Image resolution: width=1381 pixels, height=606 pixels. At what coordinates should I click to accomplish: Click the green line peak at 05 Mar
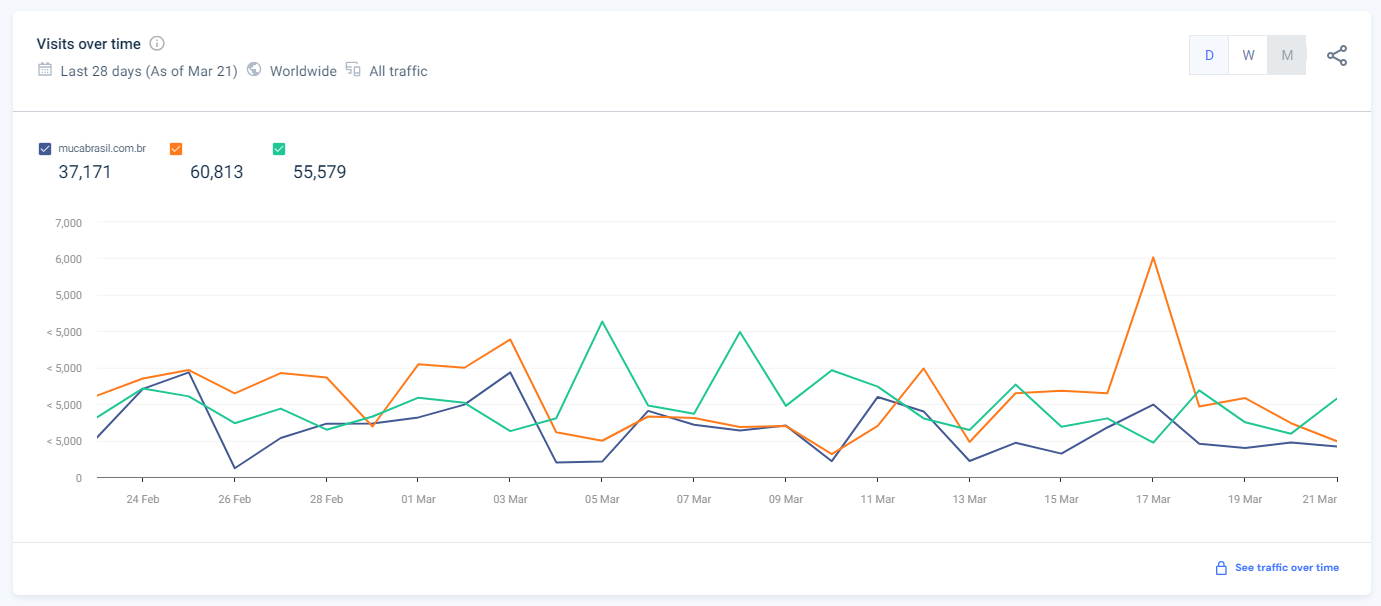(602, 322)
